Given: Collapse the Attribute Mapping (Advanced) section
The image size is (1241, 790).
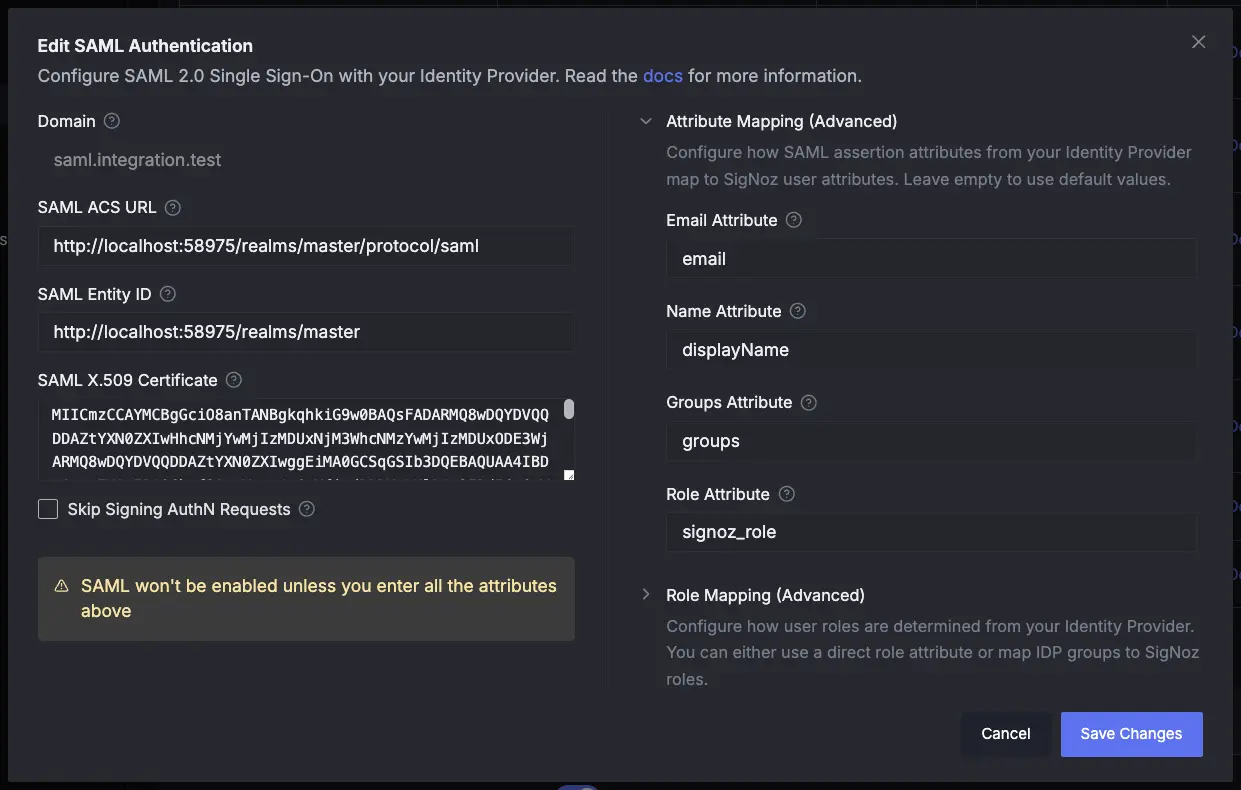Looking at the screenshot, I should [x=646, y=121].
